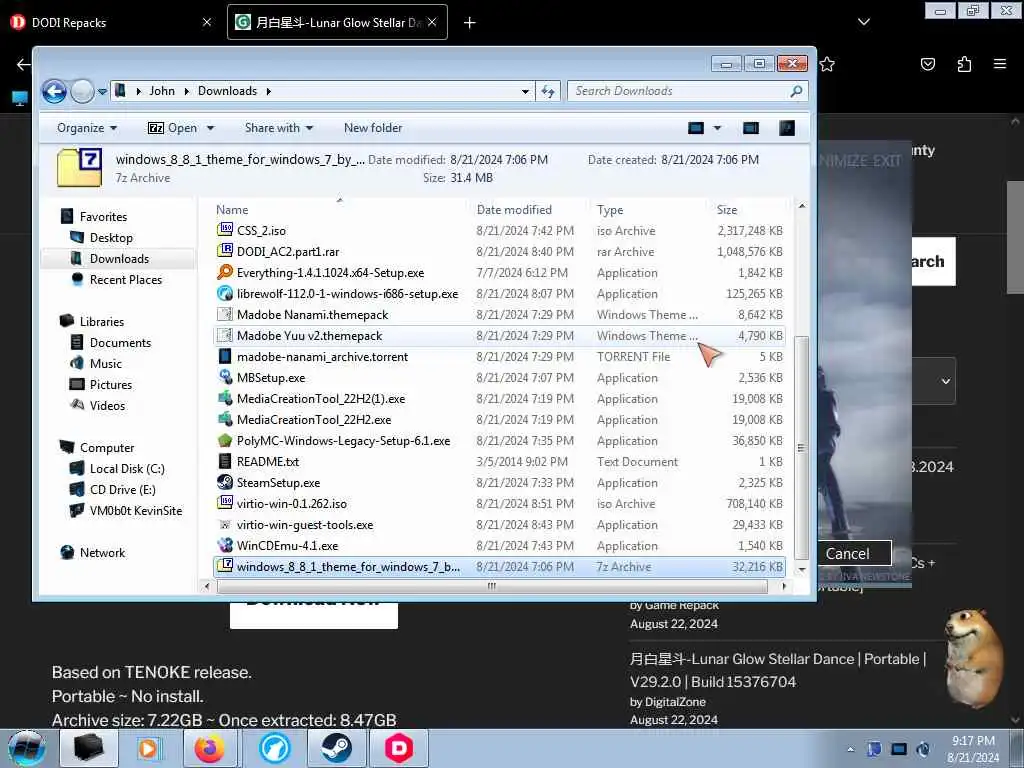Open recent locations dropdown next to Forward arrow

pyautogui.click(x=103, y=91)
